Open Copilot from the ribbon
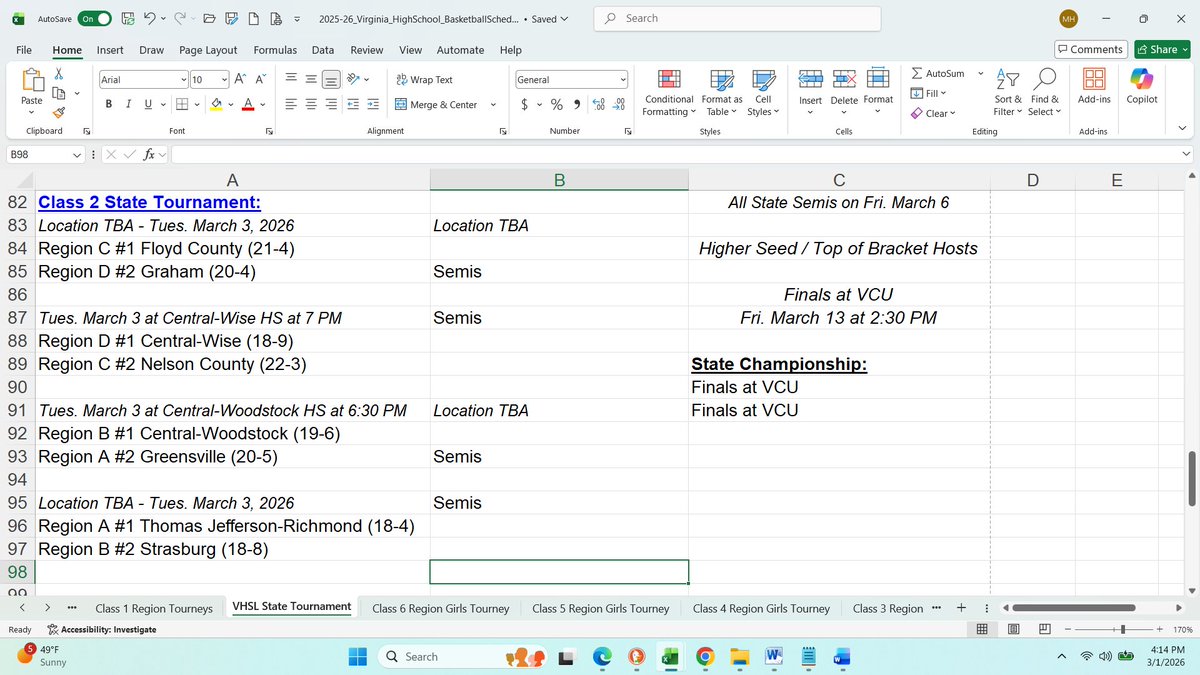Screen dimensions: 1200x675 (x=1141, y=92)
